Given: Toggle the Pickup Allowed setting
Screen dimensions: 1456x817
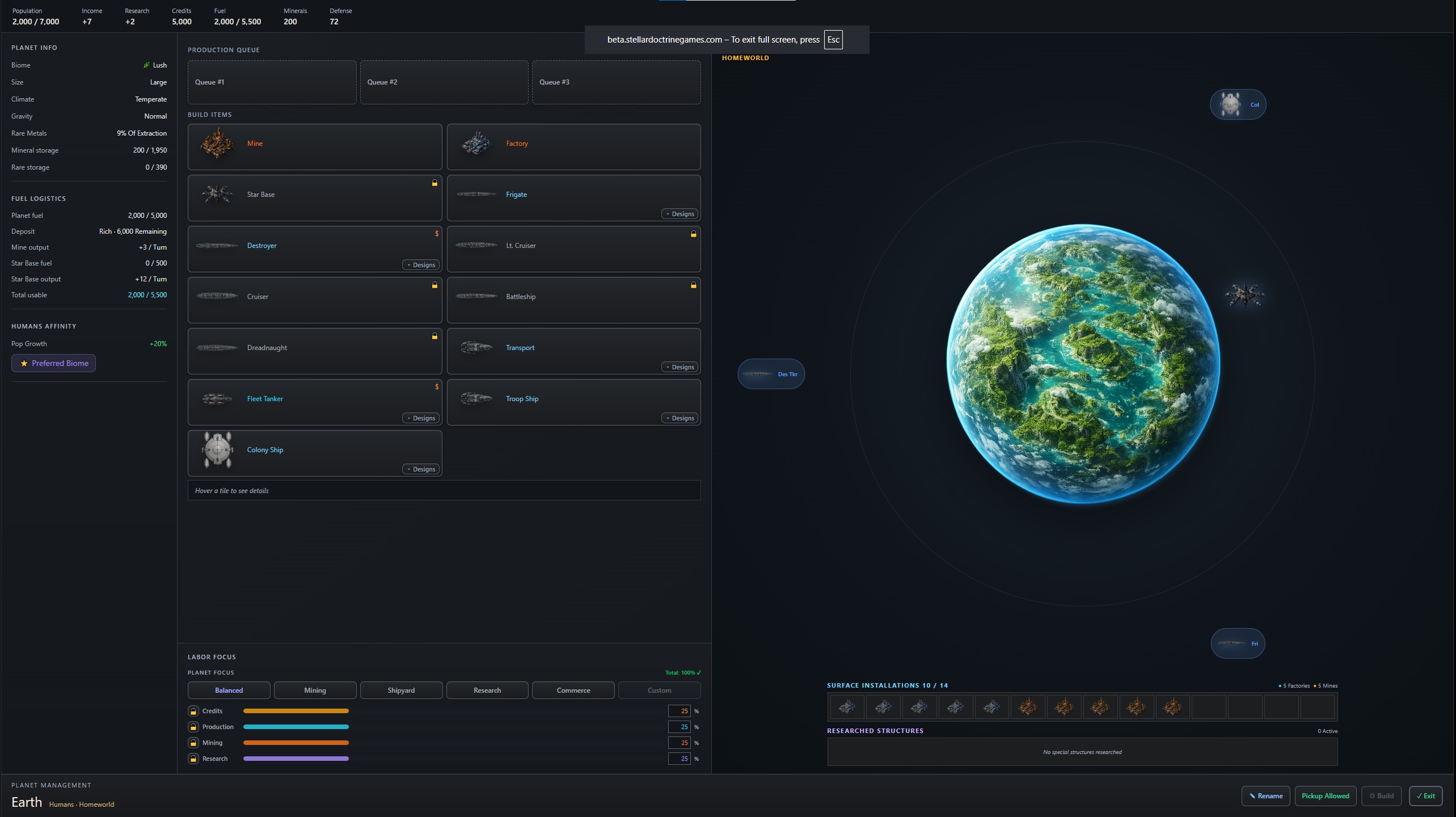Looking at the screenshot, I should tap(1326, 796).
